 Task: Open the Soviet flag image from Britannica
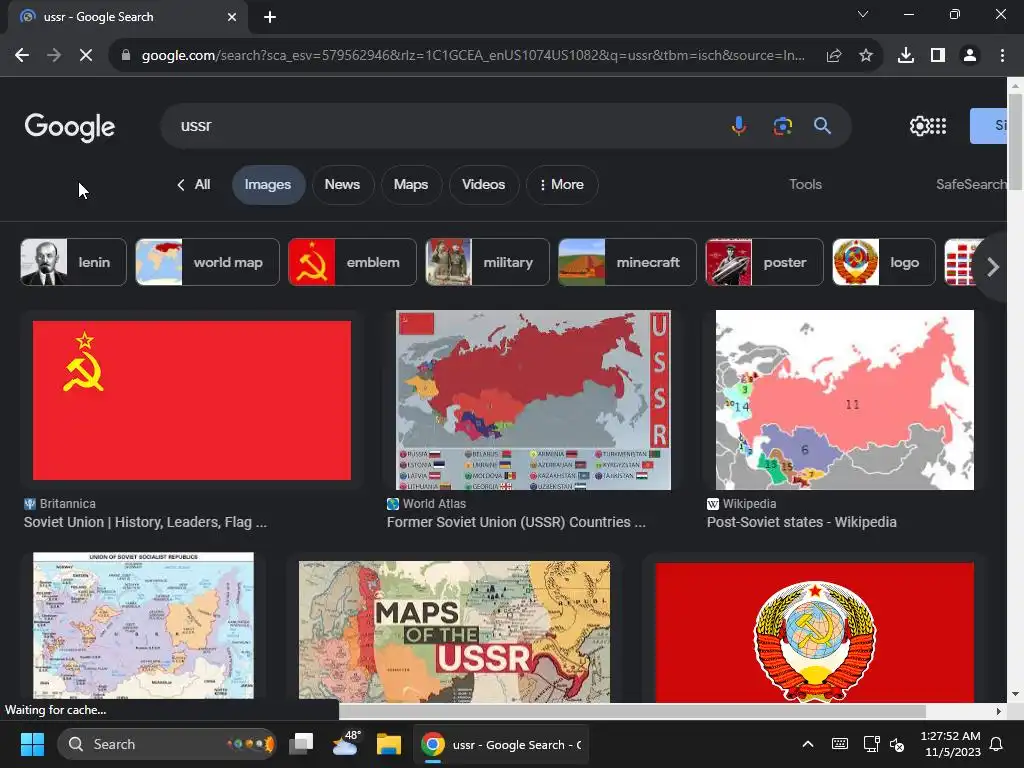click(x=191, y=400)
